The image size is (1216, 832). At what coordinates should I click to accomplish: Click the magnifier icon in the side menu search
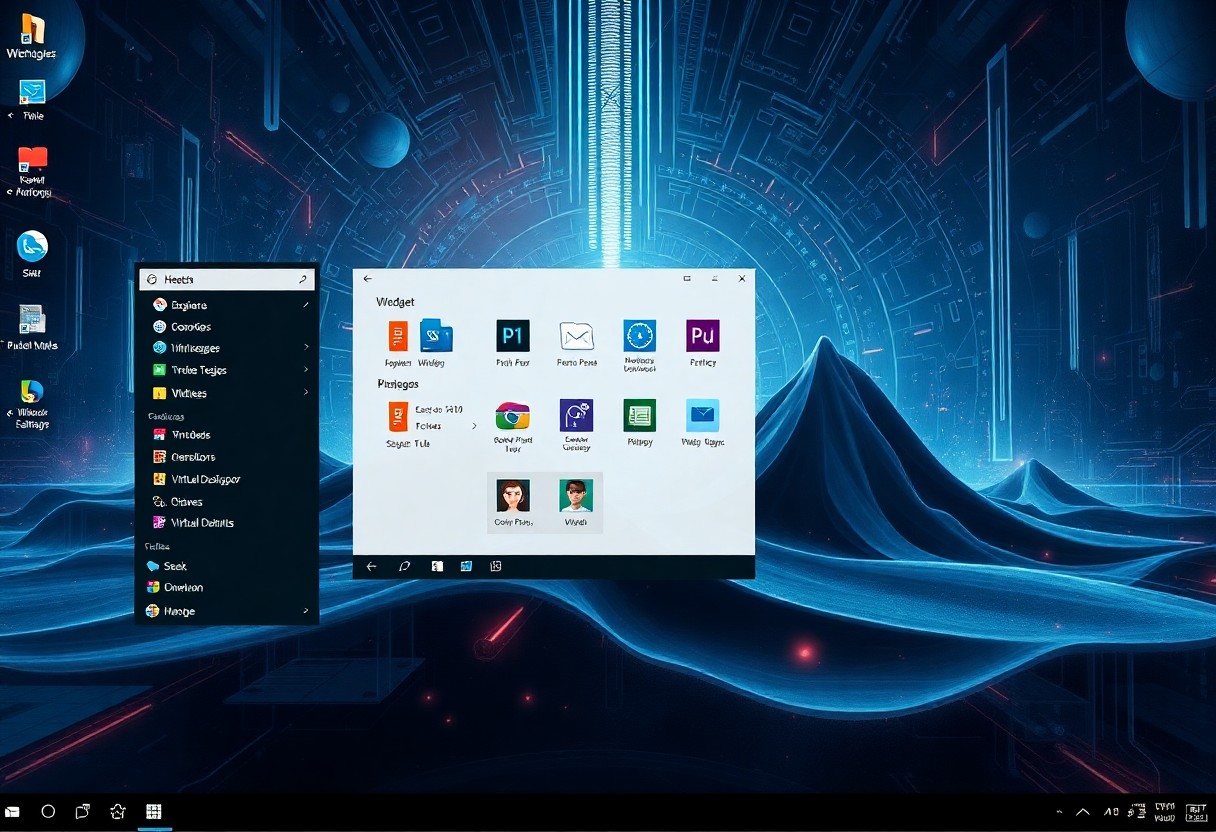tap(303, 280)
